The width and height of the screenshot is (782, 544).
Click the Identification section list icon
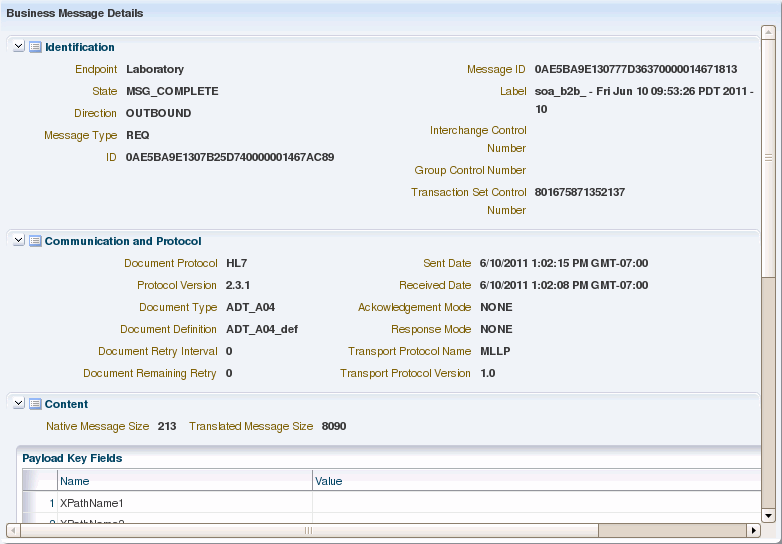pos(35,47)
